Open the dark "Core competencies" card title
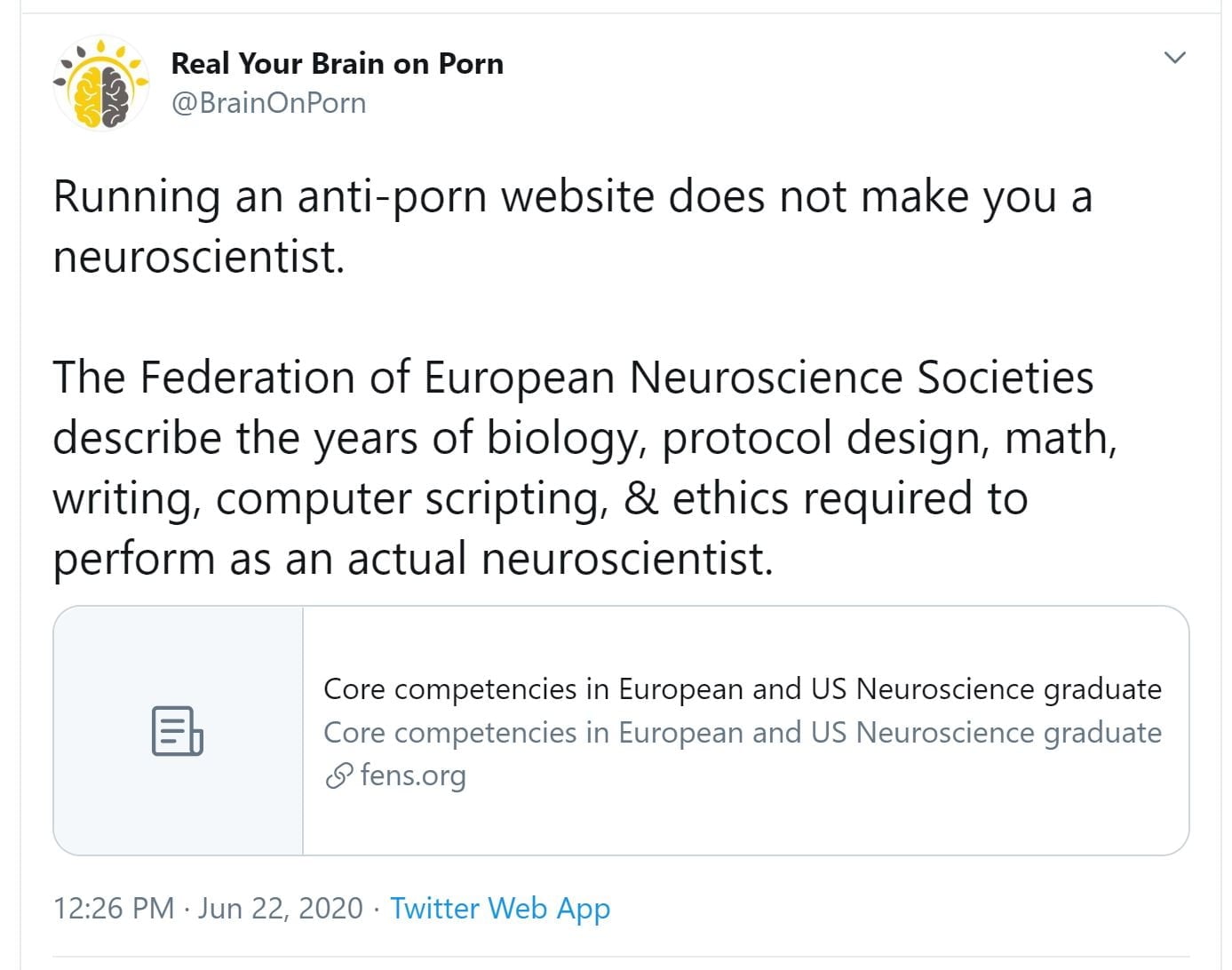Screen dimensions: 1232x970 (x=742, y=689)
